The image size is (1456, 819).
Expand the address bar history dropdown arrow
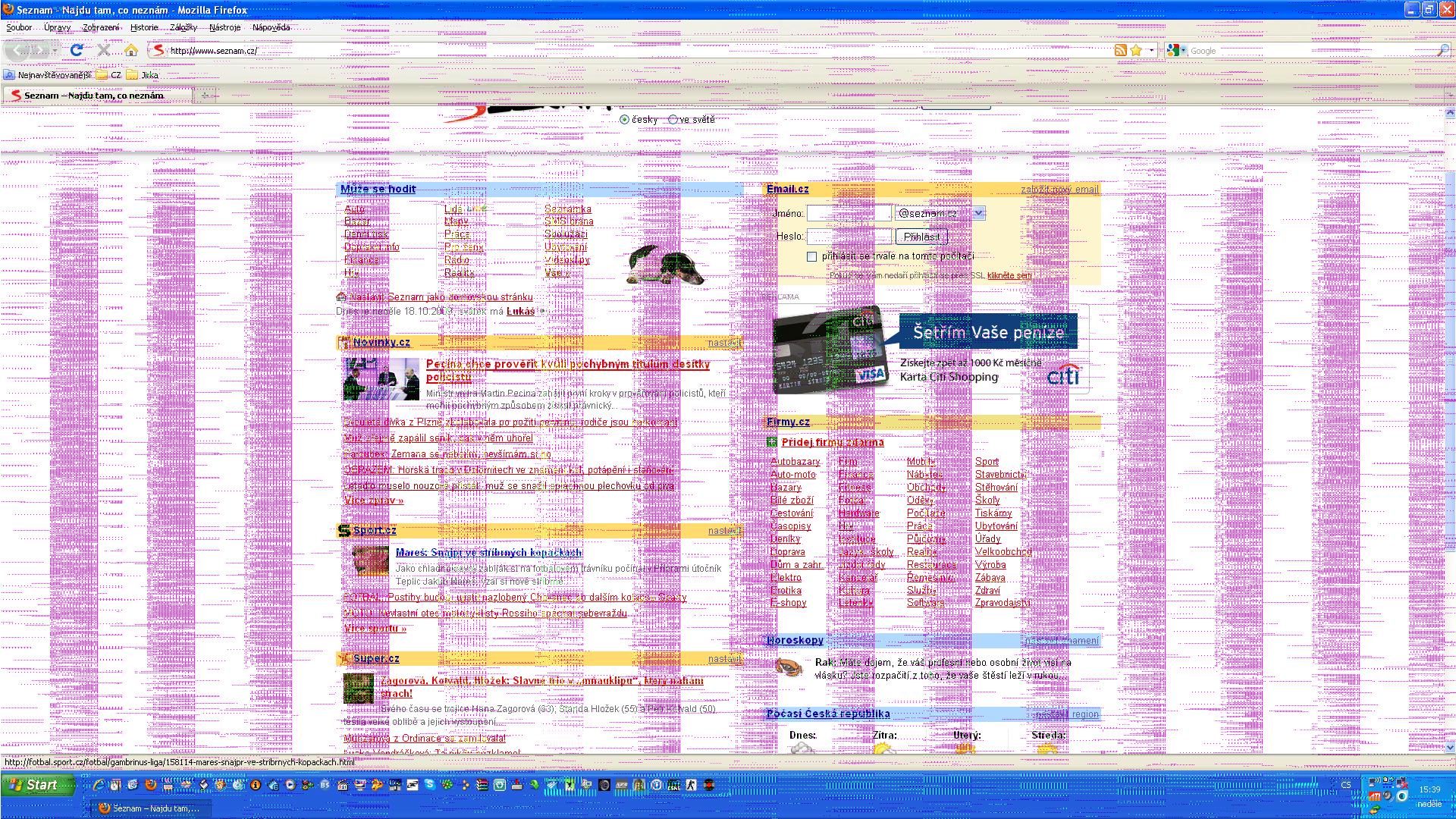pyautogui.click(x=1152, y=50)
